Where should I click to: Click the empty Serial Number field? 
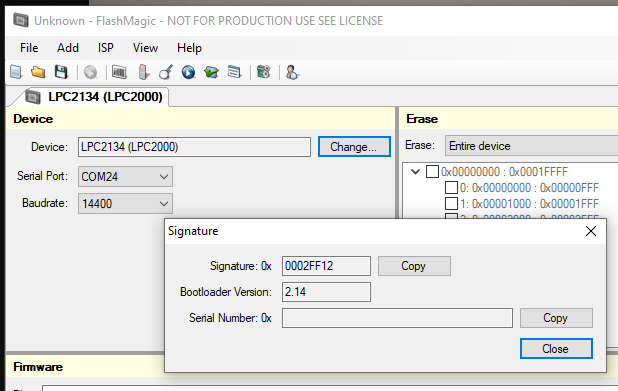[x=397, y=318]
